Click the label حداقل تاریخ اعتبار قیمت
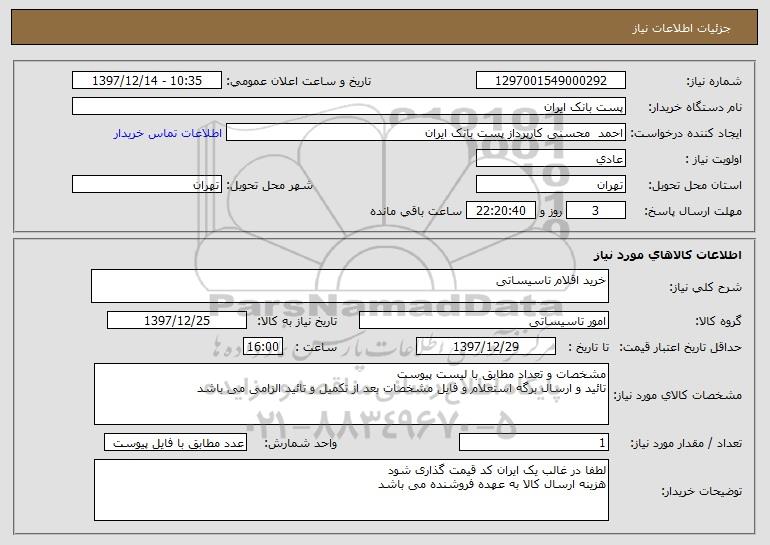The image size is (770, 545). coord(681,347)
